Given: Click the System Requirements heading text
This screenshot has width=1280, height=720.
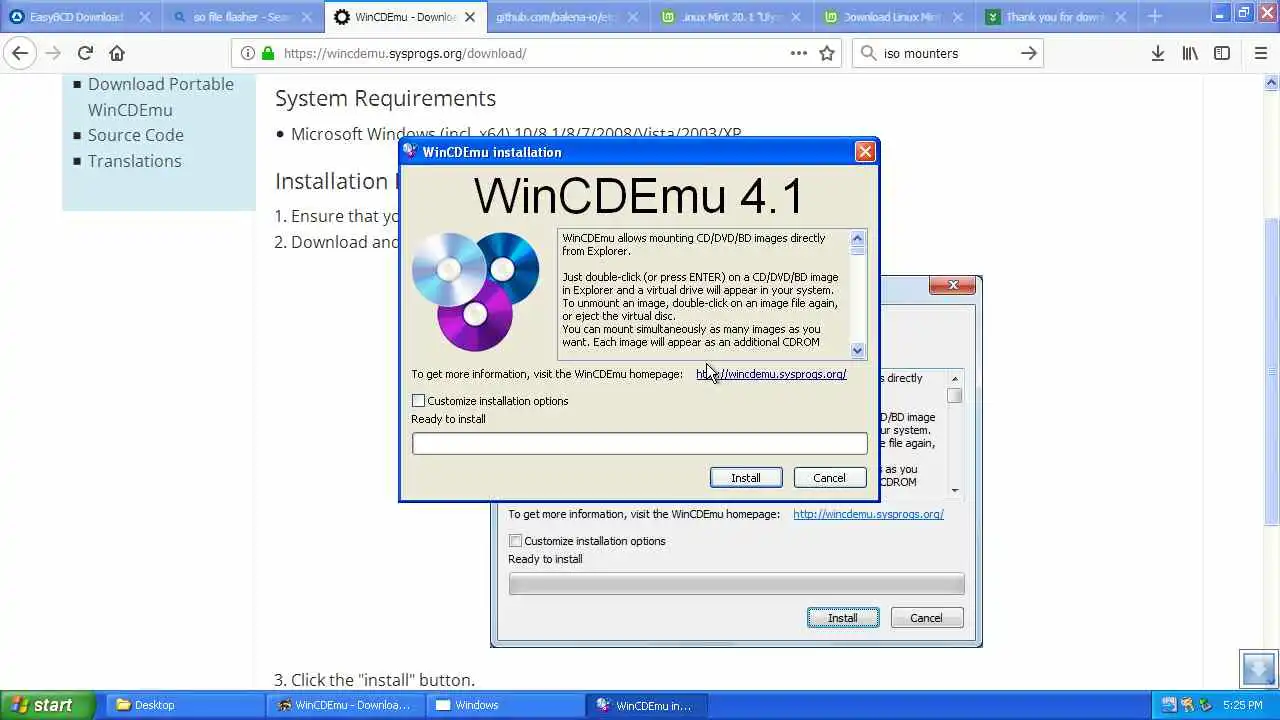Looking at the screenshot, I should (x=385, y=98).
